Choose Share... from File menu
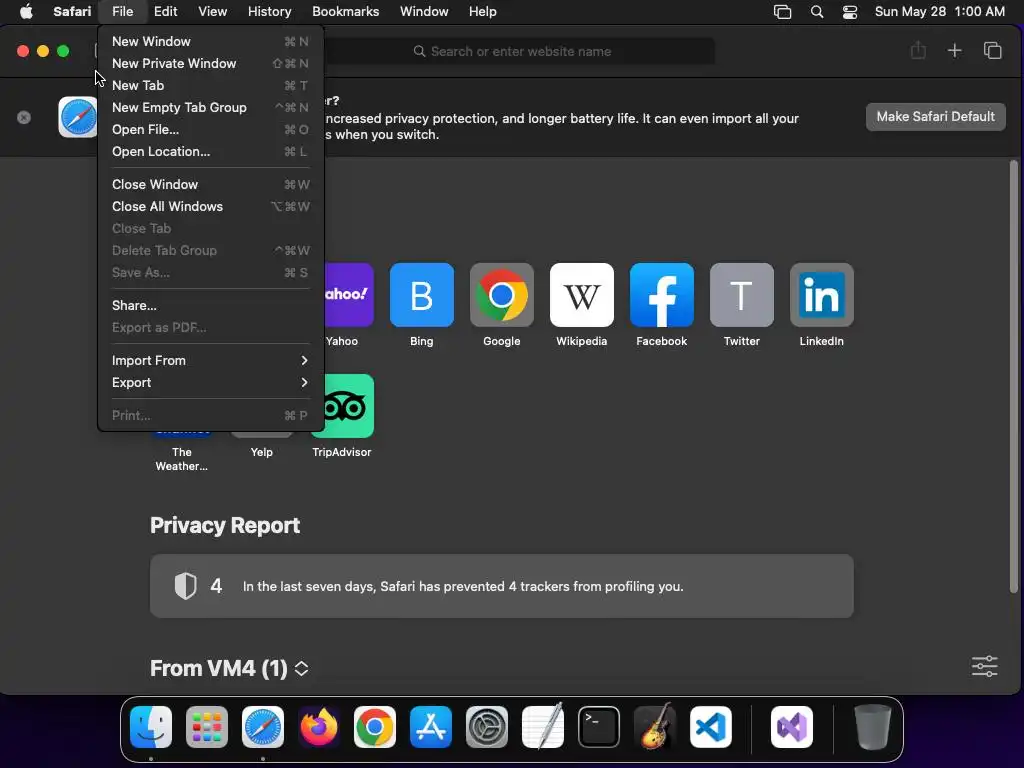Viewport: 1024px width, 768px height. (210, 306)
